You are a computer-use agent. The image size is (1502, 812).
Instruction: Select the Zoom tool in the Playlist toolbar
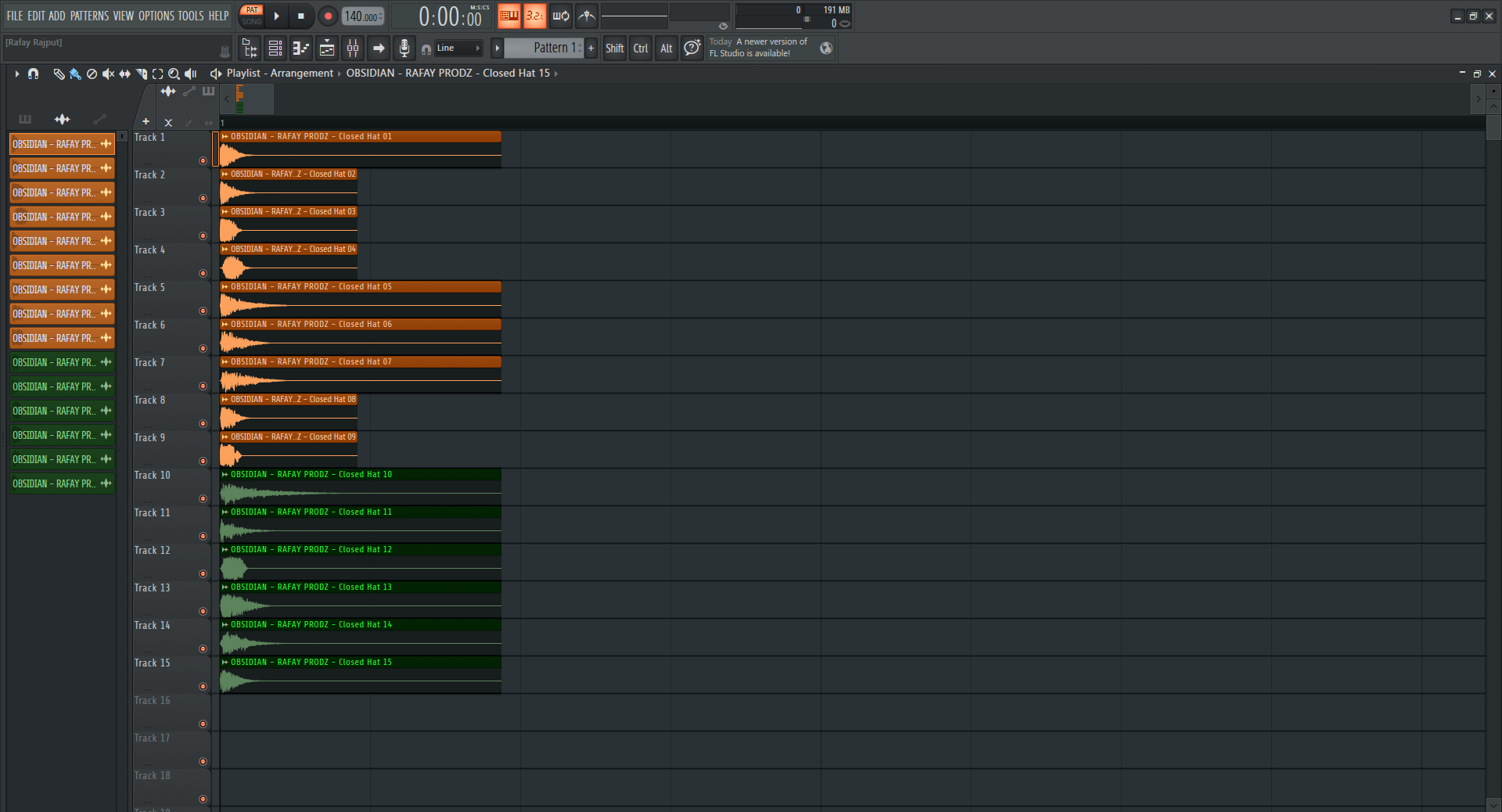(174, 74)
